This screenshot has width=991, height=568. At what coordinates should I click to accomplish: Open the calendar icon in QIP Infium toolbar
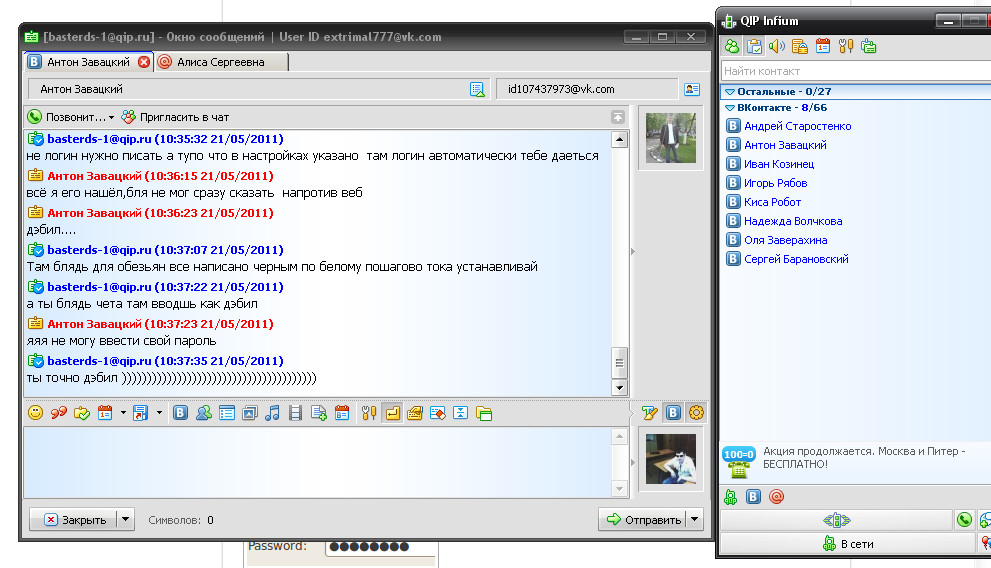(823, 46)
